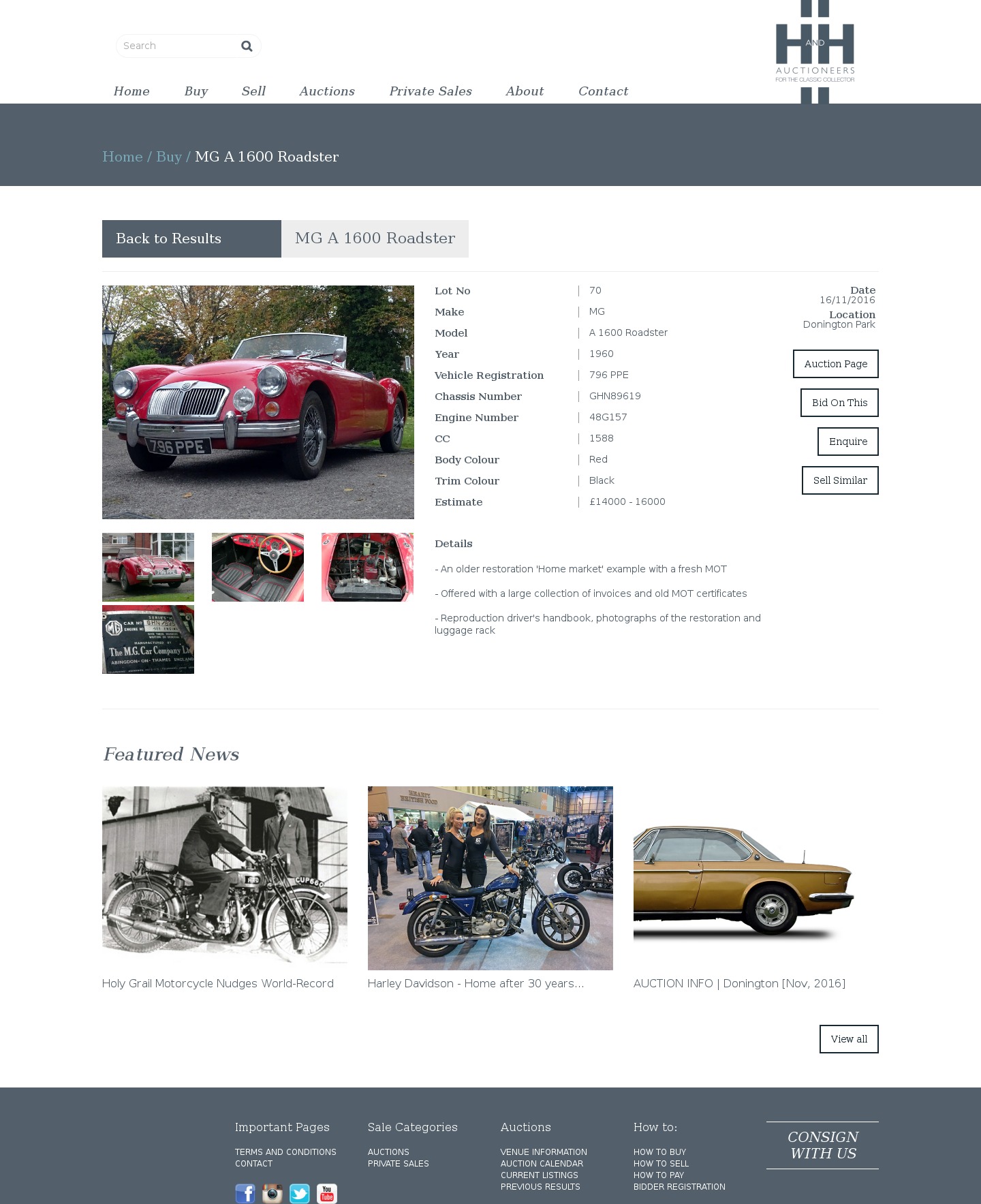981x1204 pixels.
Task: Go to Home in main navigation
Action: click(x=131, y=91)
